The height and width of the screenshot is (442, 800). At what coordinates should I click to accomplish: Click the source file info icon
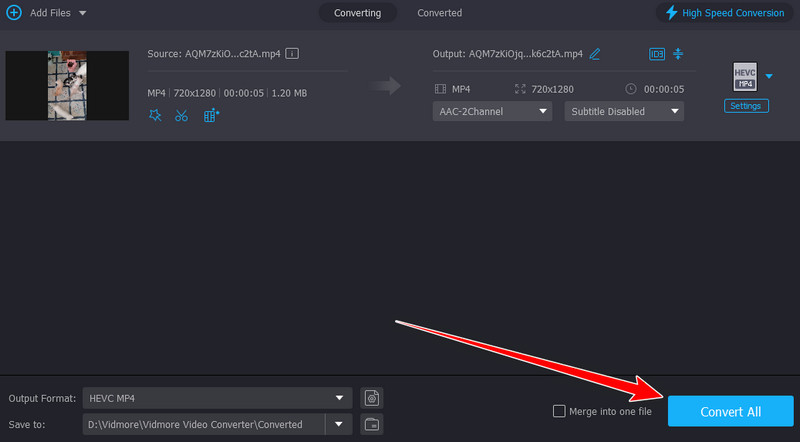(293, 53)
